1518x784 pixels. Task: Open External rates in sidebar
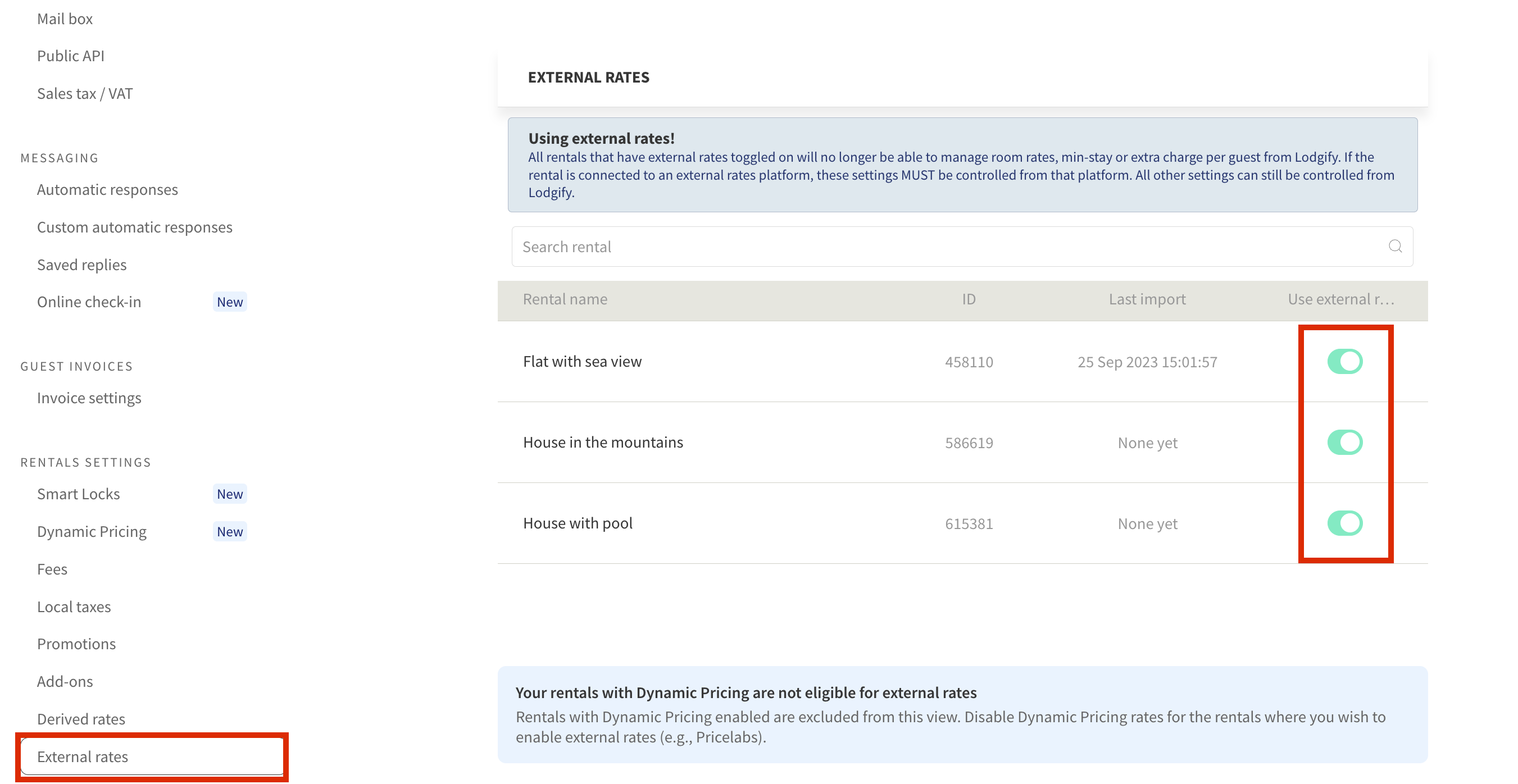(83, 756)
